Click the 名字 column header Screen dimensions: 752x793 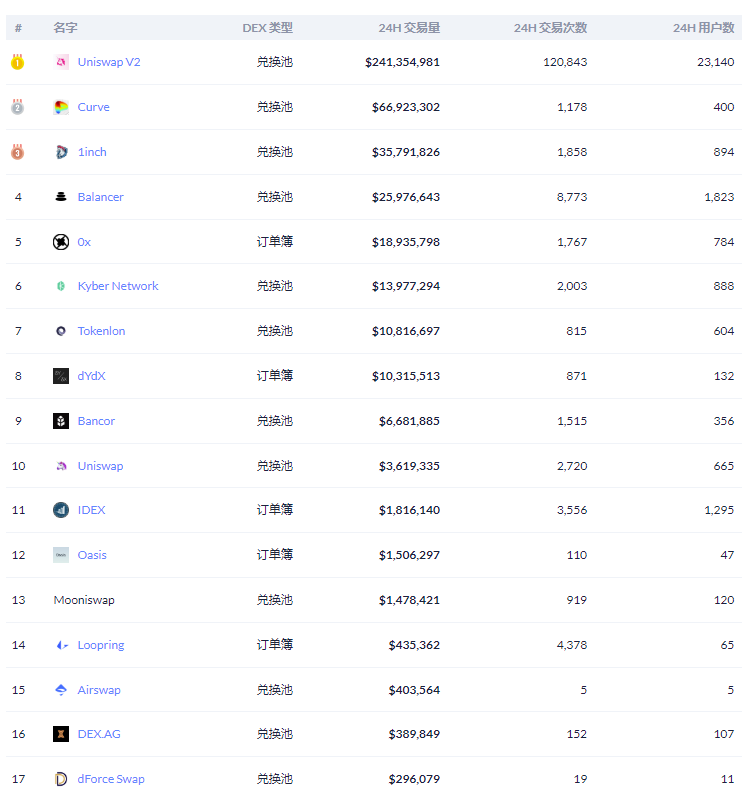coord(65,28)
